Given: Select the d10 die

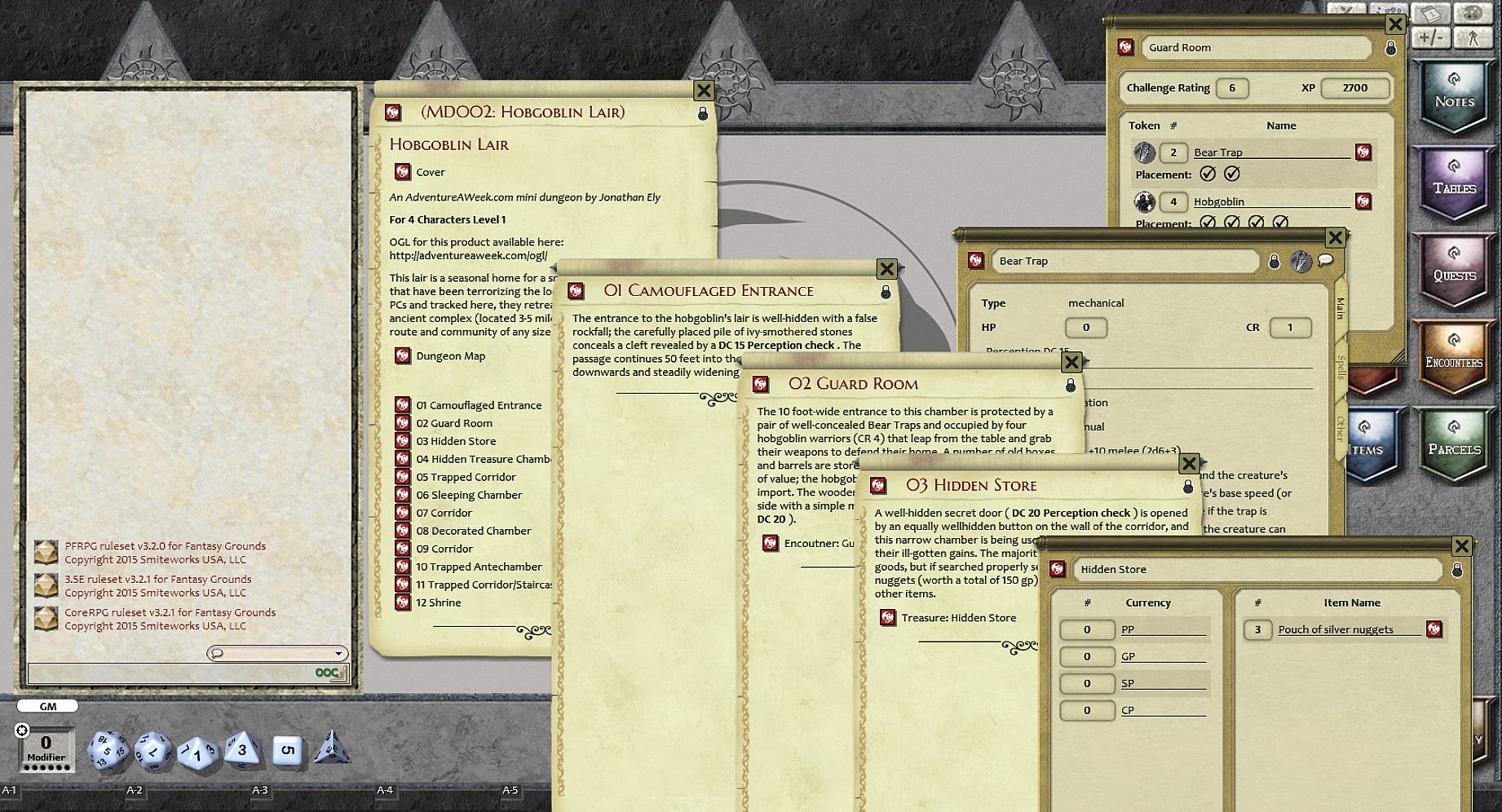Looking at the screenshot, I should point(197,753).
